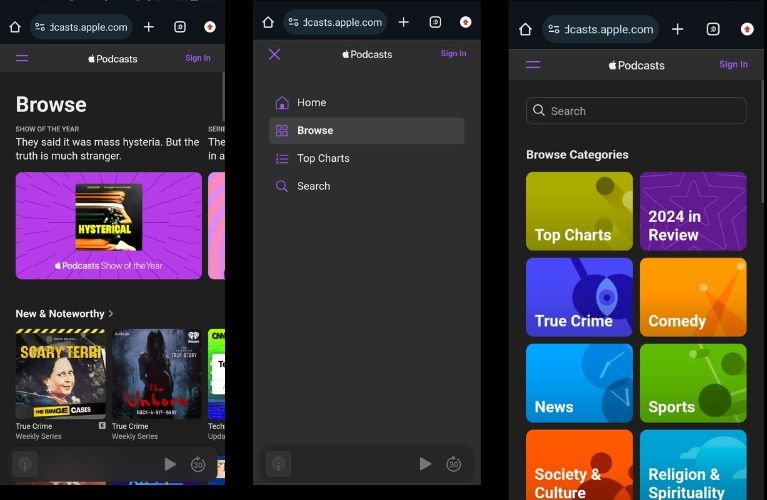
Task: Open the Scary Terri podcast artwork
Action: (60, 374)
